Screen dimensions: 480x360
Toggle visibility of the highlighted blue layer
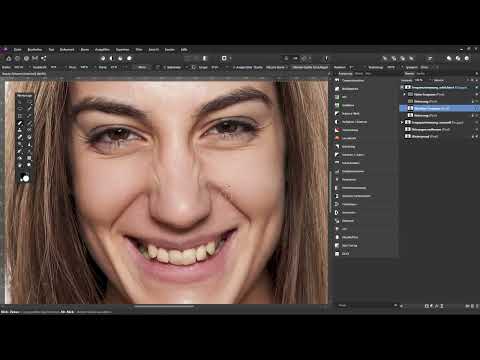point(477,108)
